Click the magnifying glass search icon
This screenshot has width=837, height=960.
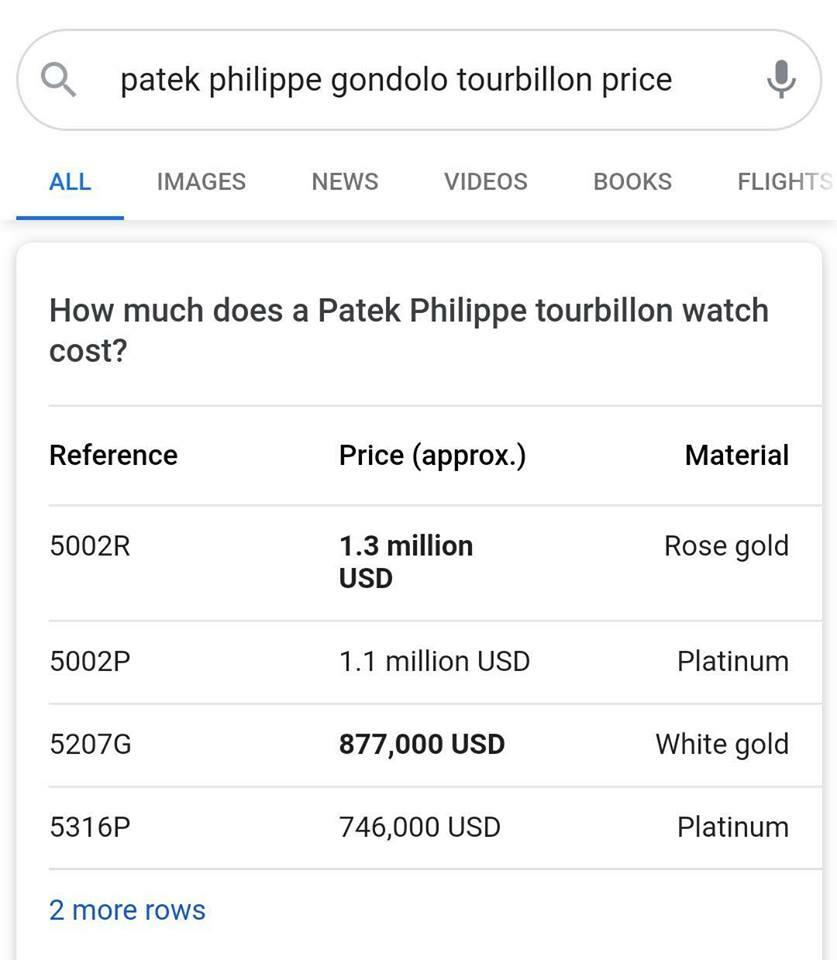pos(58,79)
